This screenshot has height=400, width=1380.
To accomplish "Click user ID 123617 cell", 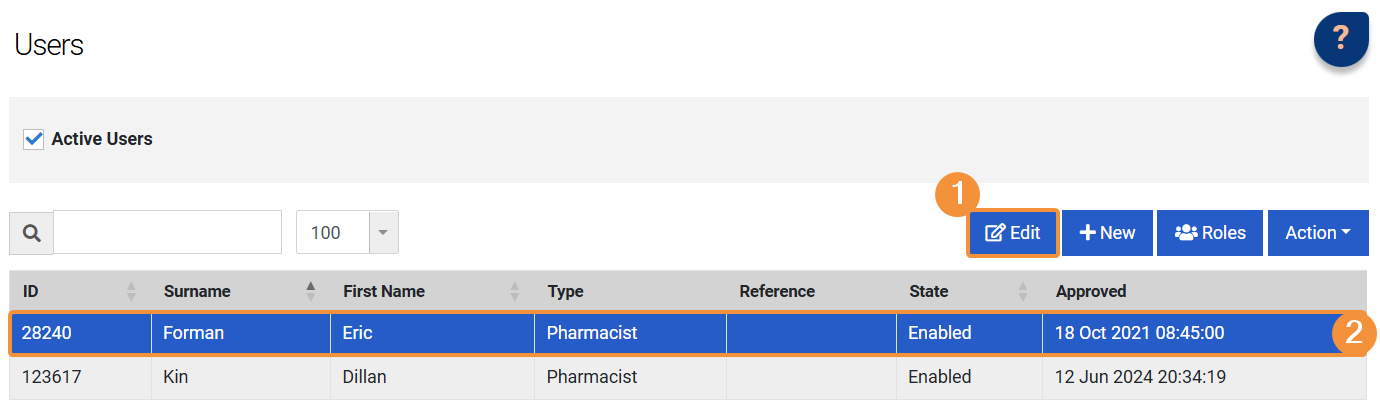I will point(52,378).
